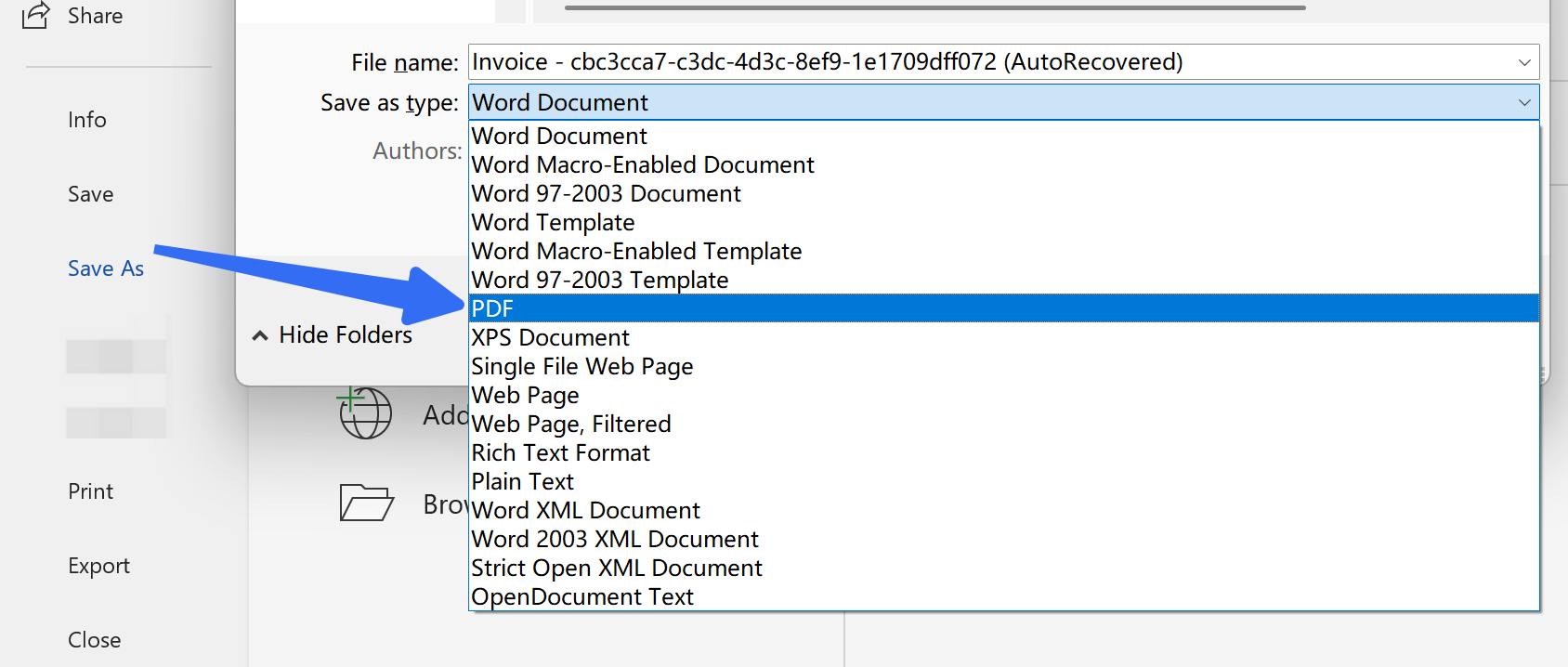Choose XPS Document format
Screen dimensions: 1568x667
click(1003, 337)
